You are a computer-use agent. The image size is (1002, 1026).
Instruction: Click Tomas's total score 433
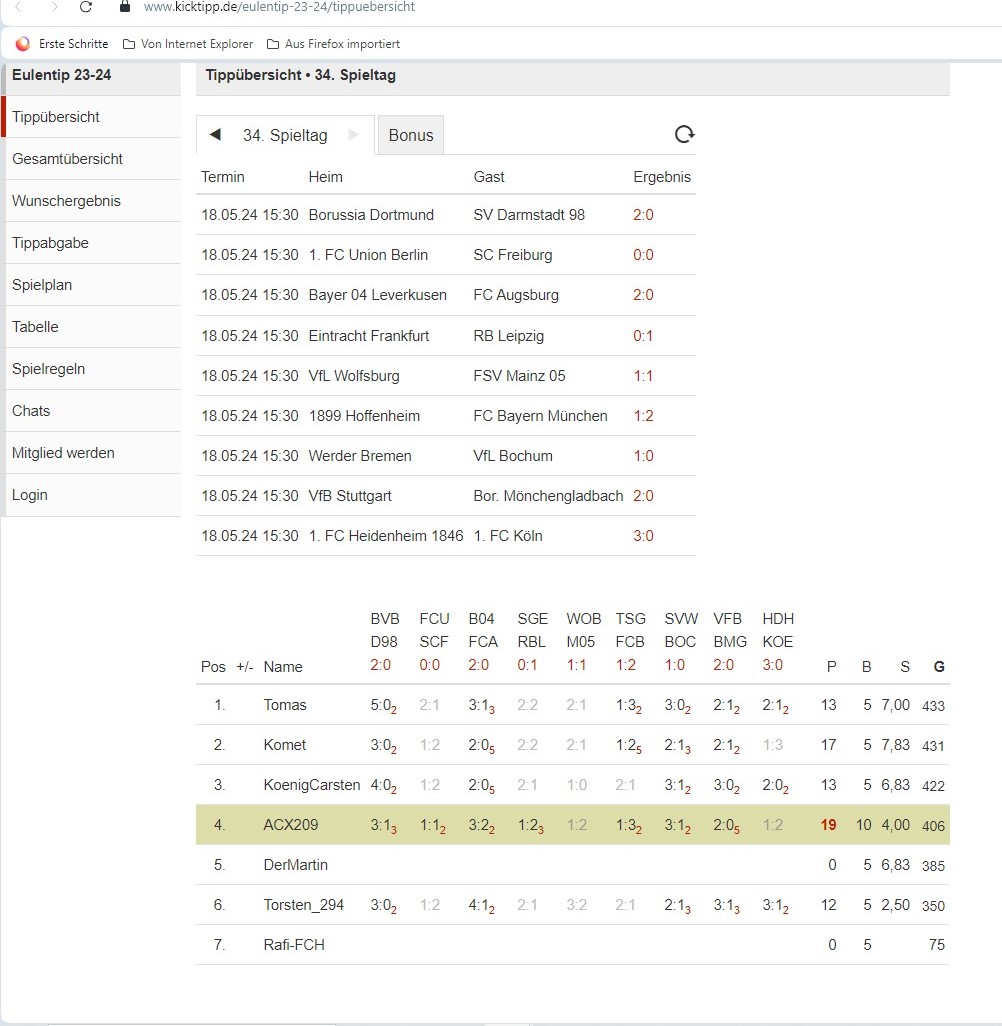(x=933, y=705)
